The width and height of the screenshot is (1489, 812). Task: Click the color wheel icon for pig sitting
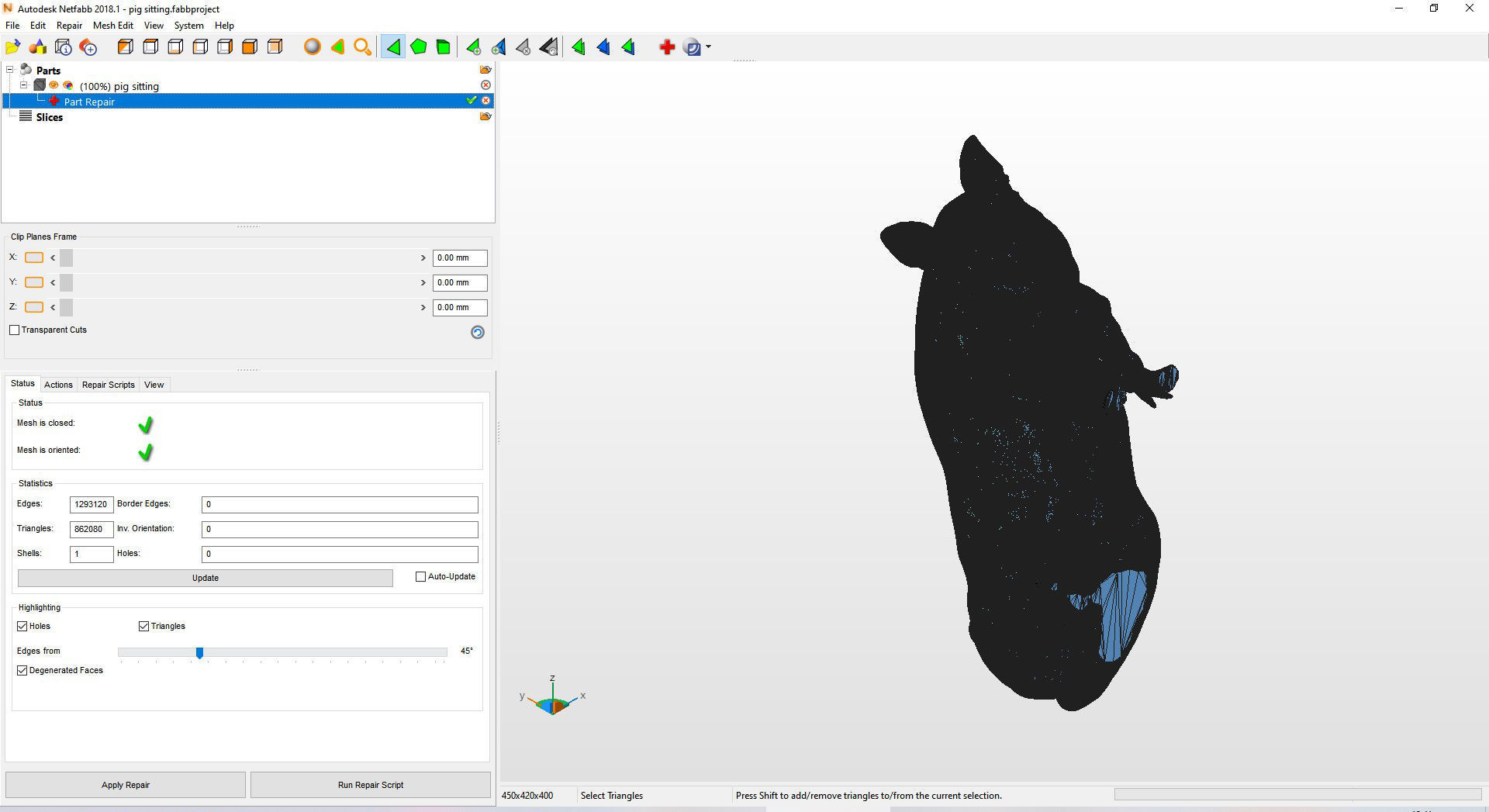click(x=68, y=85)
